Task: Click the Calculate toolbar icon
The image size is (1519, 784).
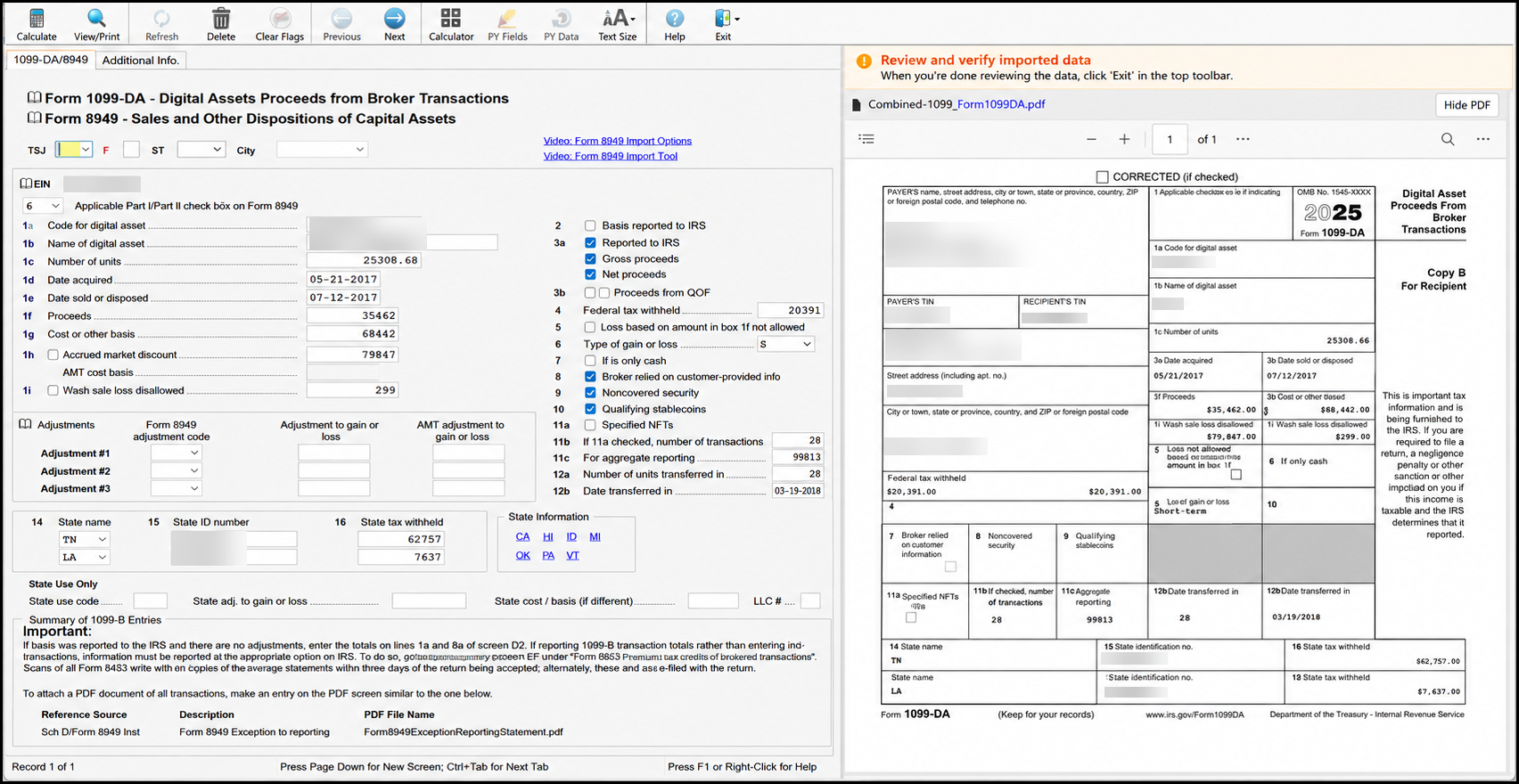Action: (37, 24)
